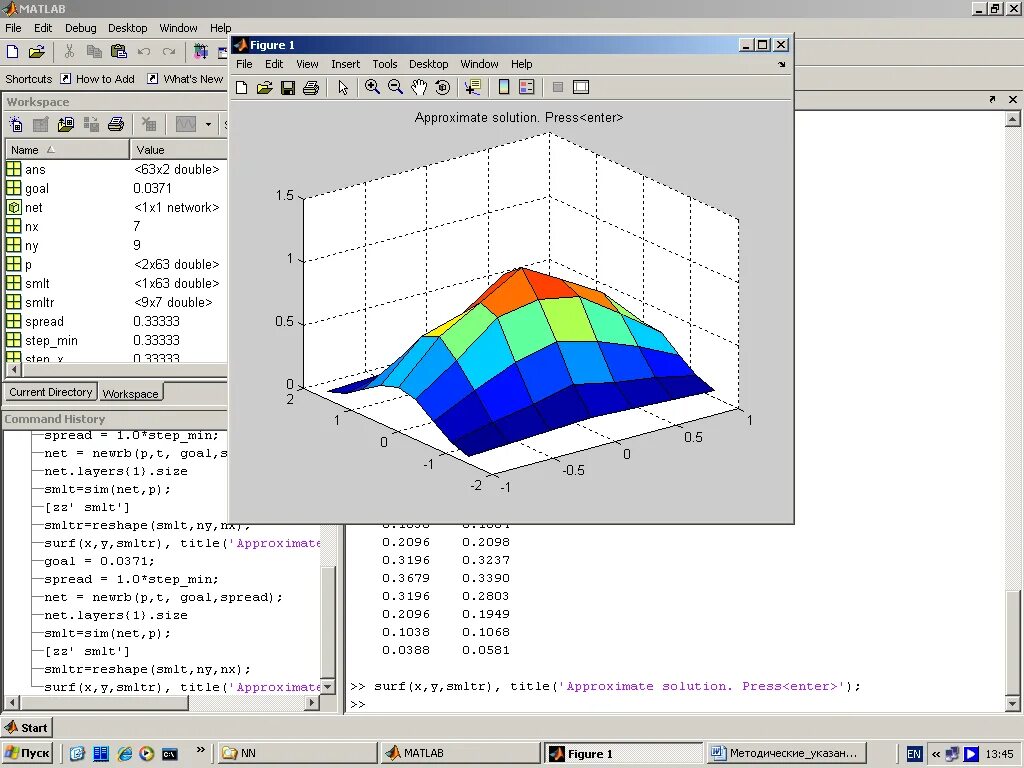Select the Edit Plot arrow tool
Viewport: 1024px width, 768px height.
(343, 88)
